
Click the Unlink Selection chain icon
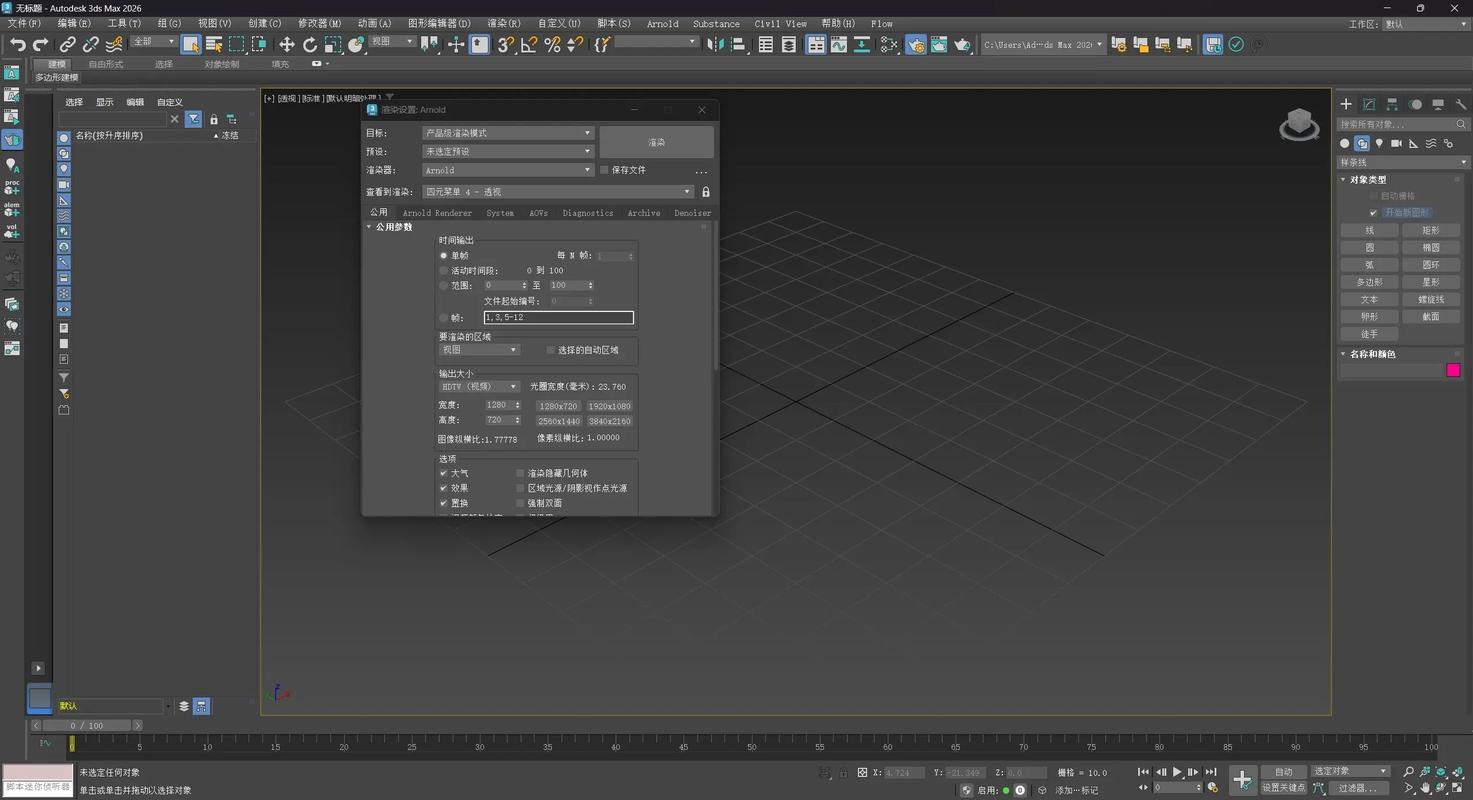[x=91, y=44]
